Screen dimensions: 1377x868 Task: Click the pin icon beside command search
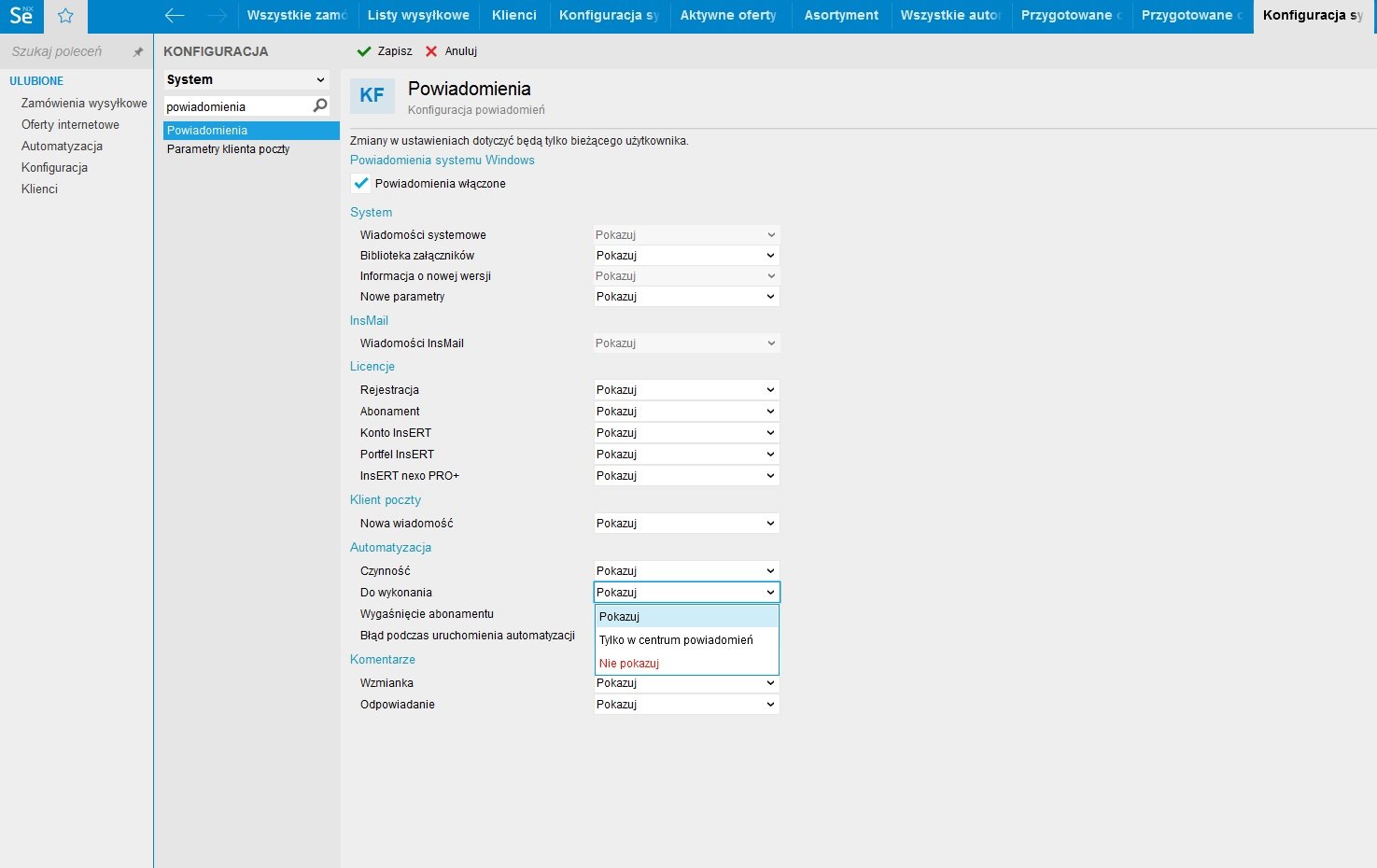[138, 52]
